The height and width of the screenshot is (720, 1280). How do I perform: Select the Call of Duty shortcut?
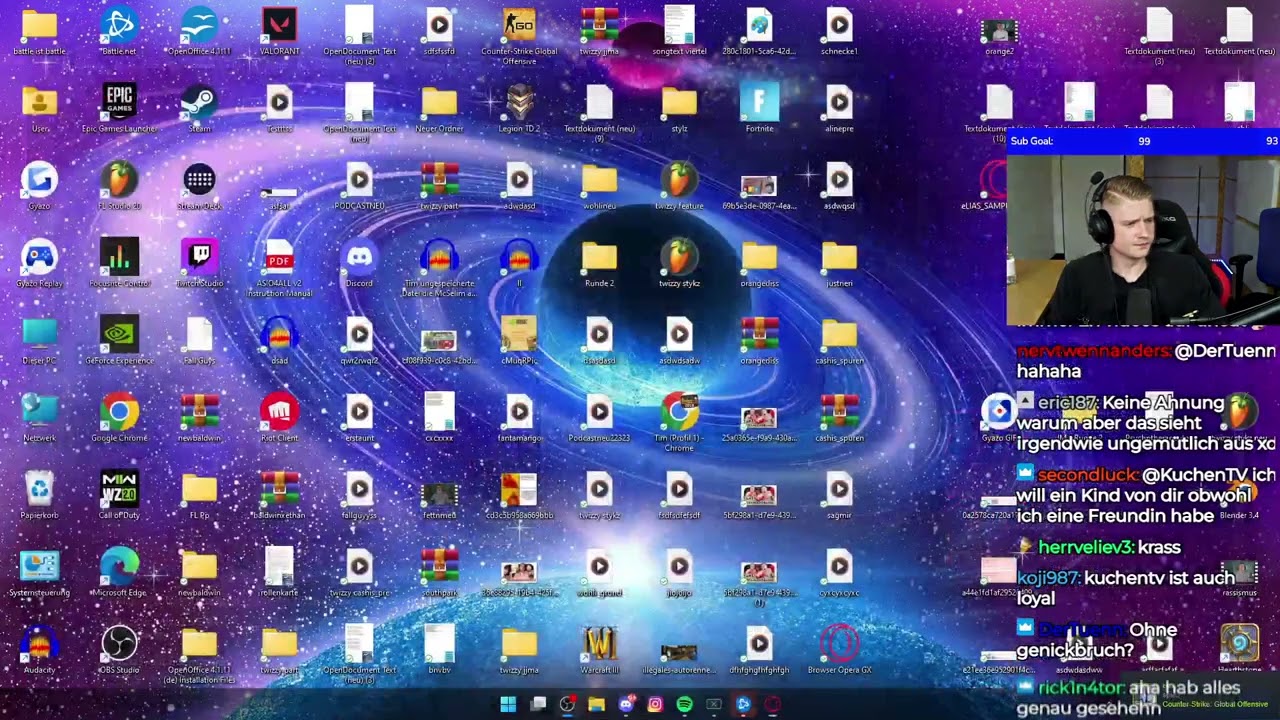point(119,495)
